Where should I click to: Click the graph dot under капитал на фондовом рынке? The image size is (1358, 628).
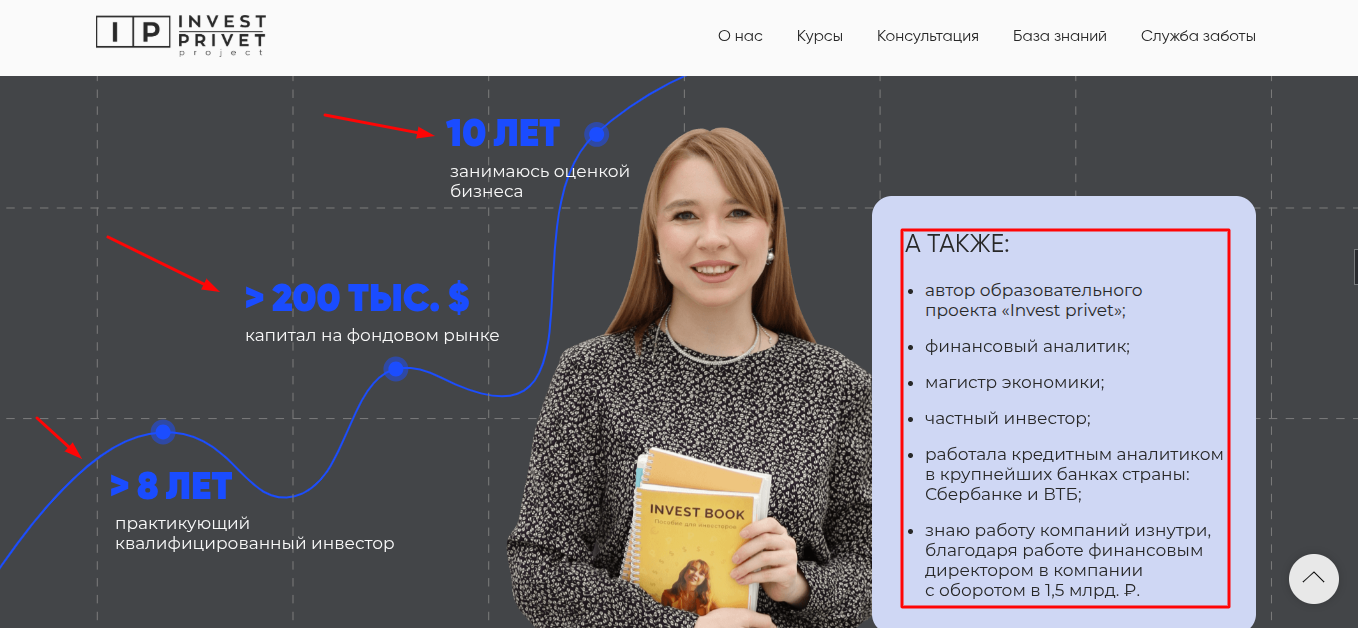pos(396,369)
